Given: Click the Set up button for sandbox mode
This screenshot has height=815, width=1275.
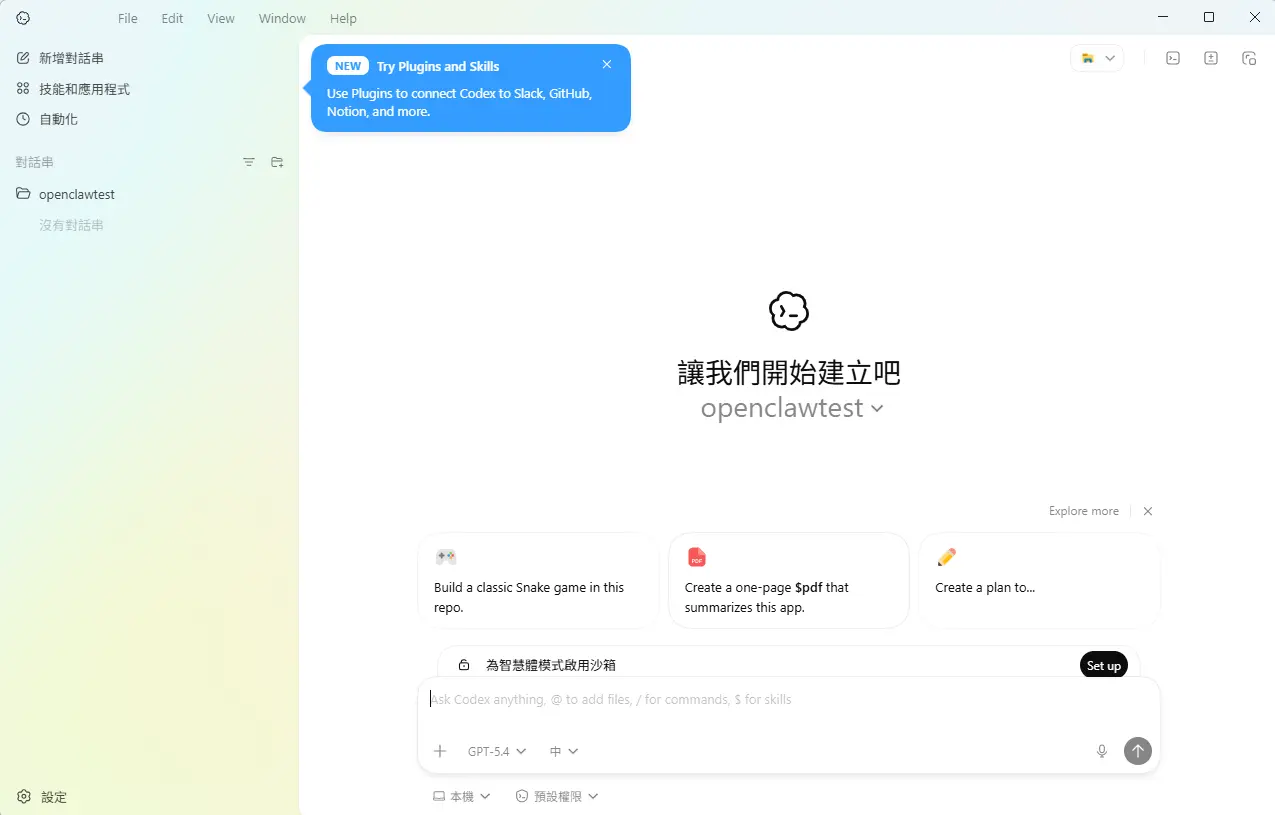Looking at the screenshot, I should (1103, 664).
